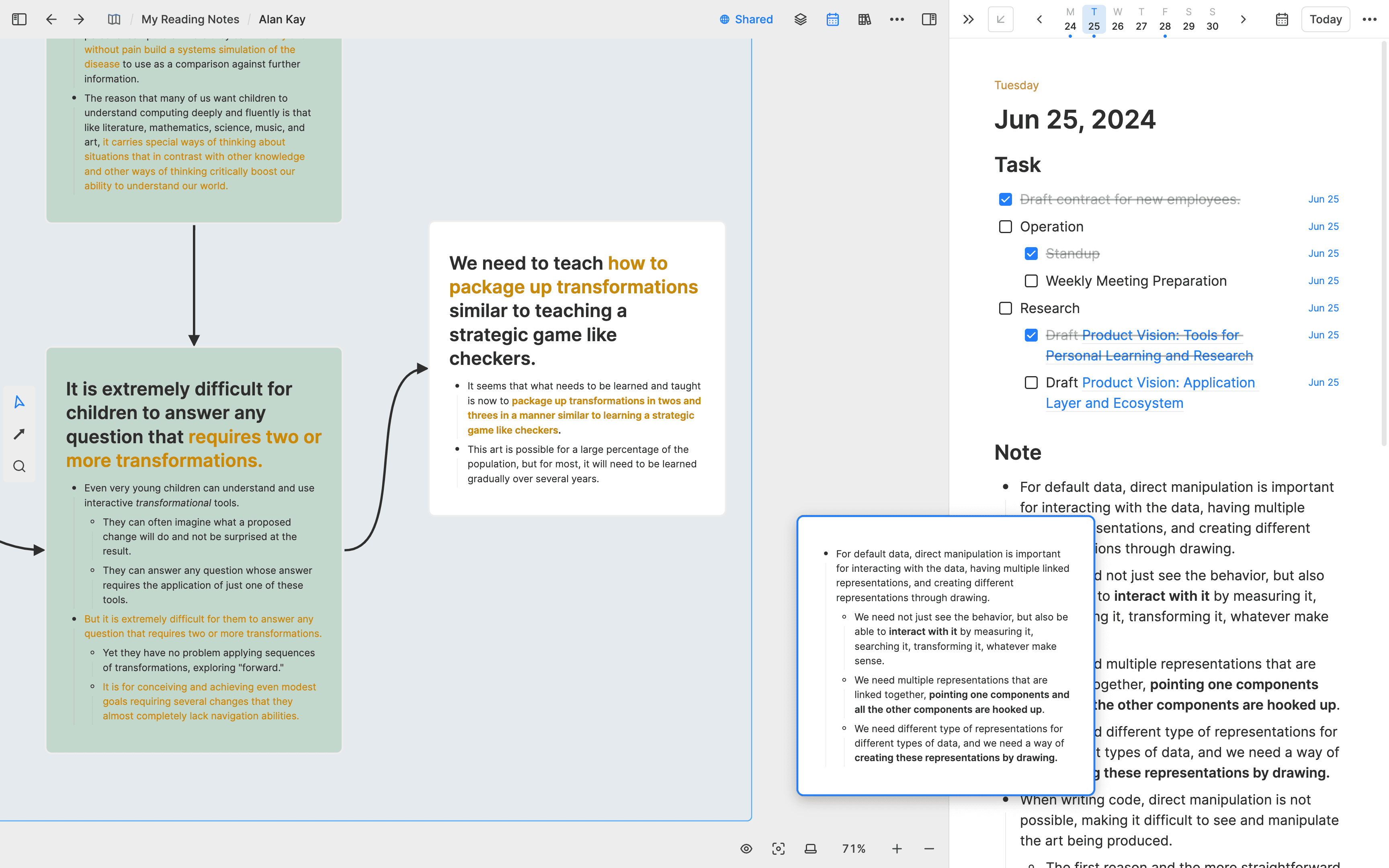Open the library book icon in breadcrumb
Screen dimensions: 1389x868
tap(114, 19)
